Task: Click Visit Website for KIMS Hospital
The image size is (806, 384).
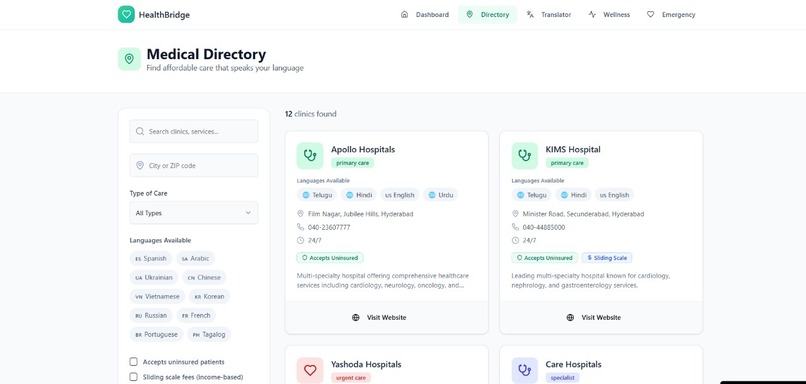Action: [x=601, y=318]
